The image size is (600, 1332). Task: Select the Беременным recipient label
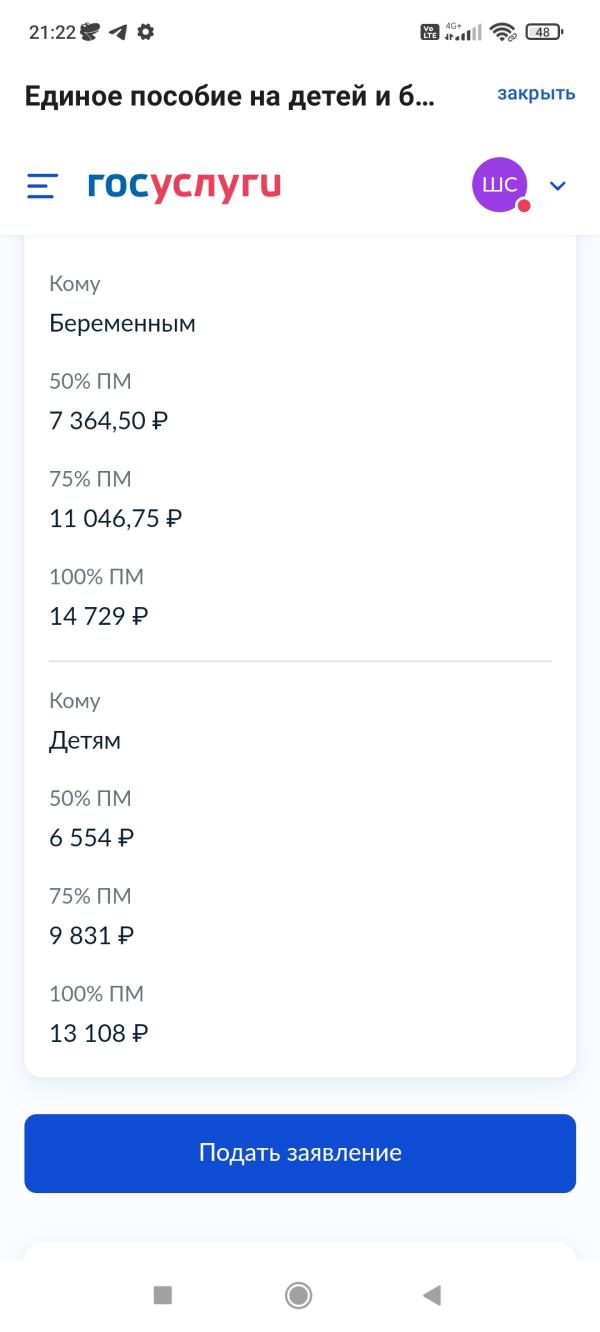[x=122, y=323]
